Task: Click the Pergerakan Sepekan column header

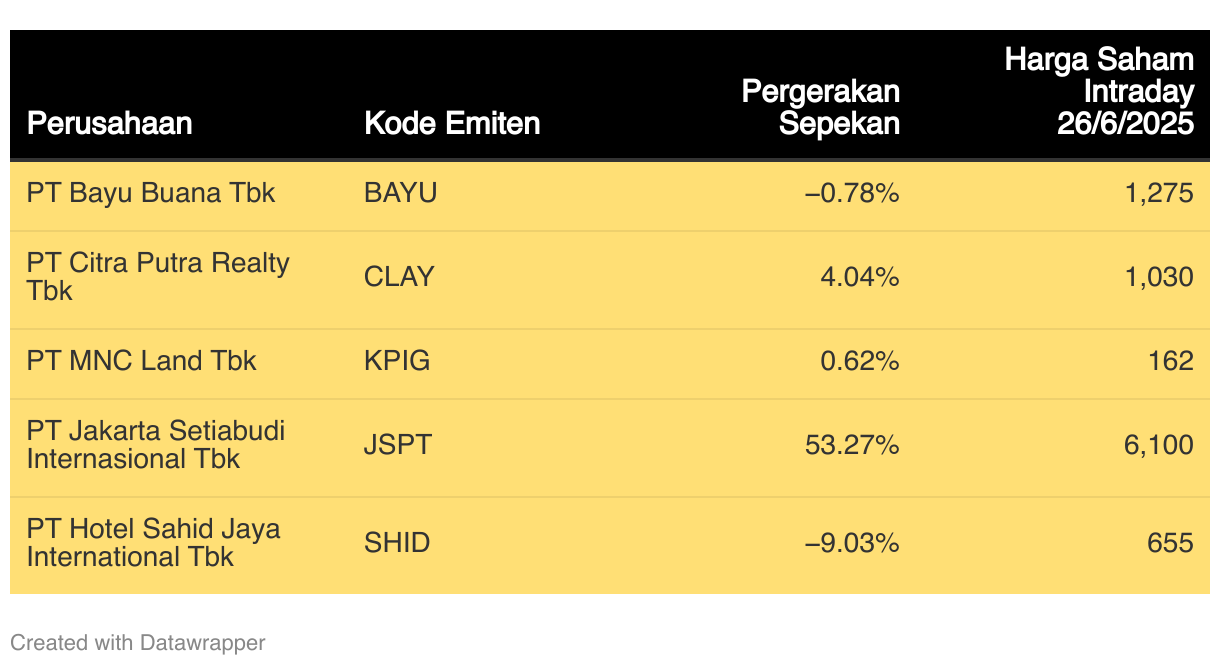Action: coord(820,107)
